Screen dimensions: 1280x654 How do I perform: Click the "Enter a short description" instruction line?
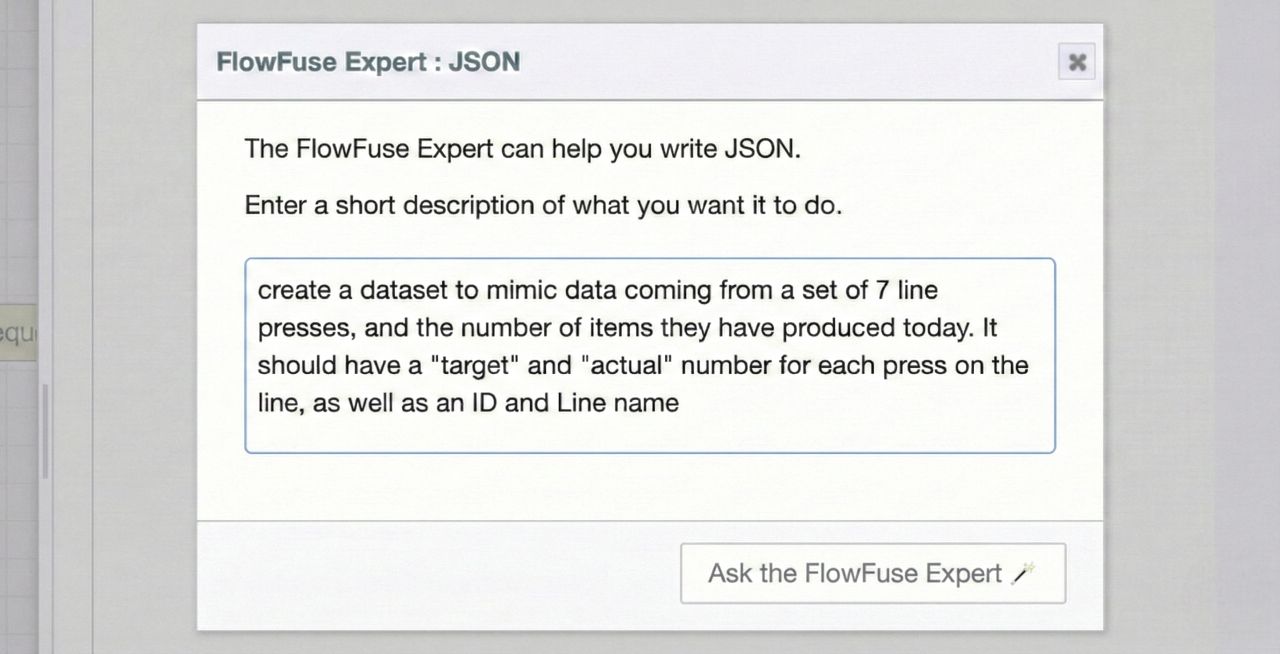(543, 205)
